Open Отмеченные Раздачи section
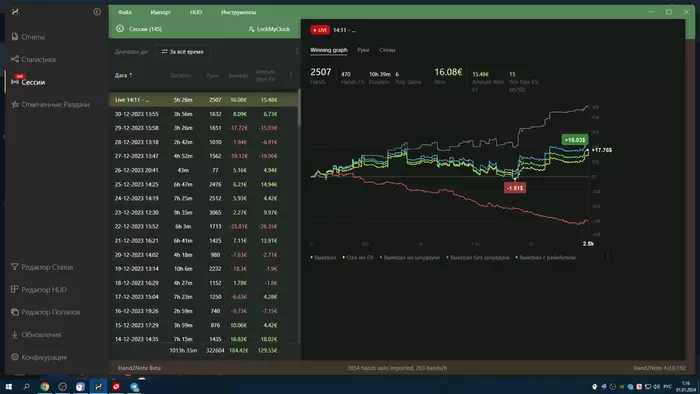 click(50, 104)
